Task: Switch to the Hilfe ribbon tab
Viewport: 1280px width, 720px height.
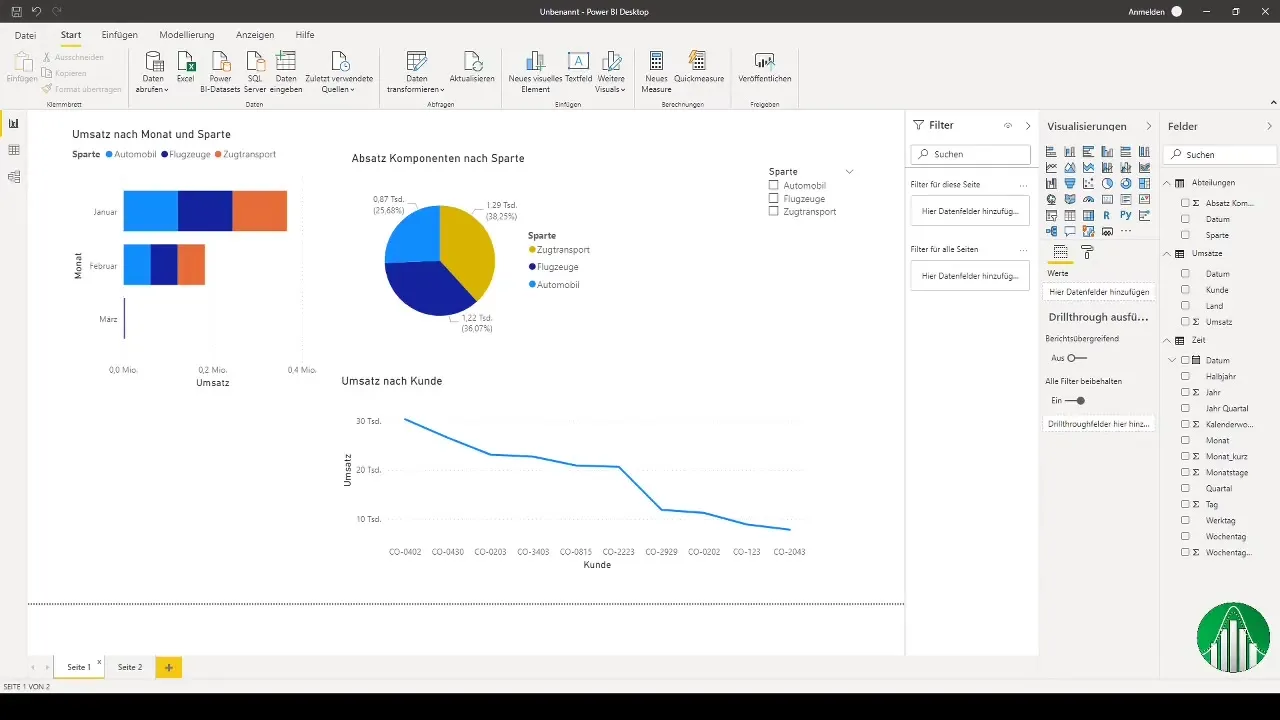Action: point(305,35)
